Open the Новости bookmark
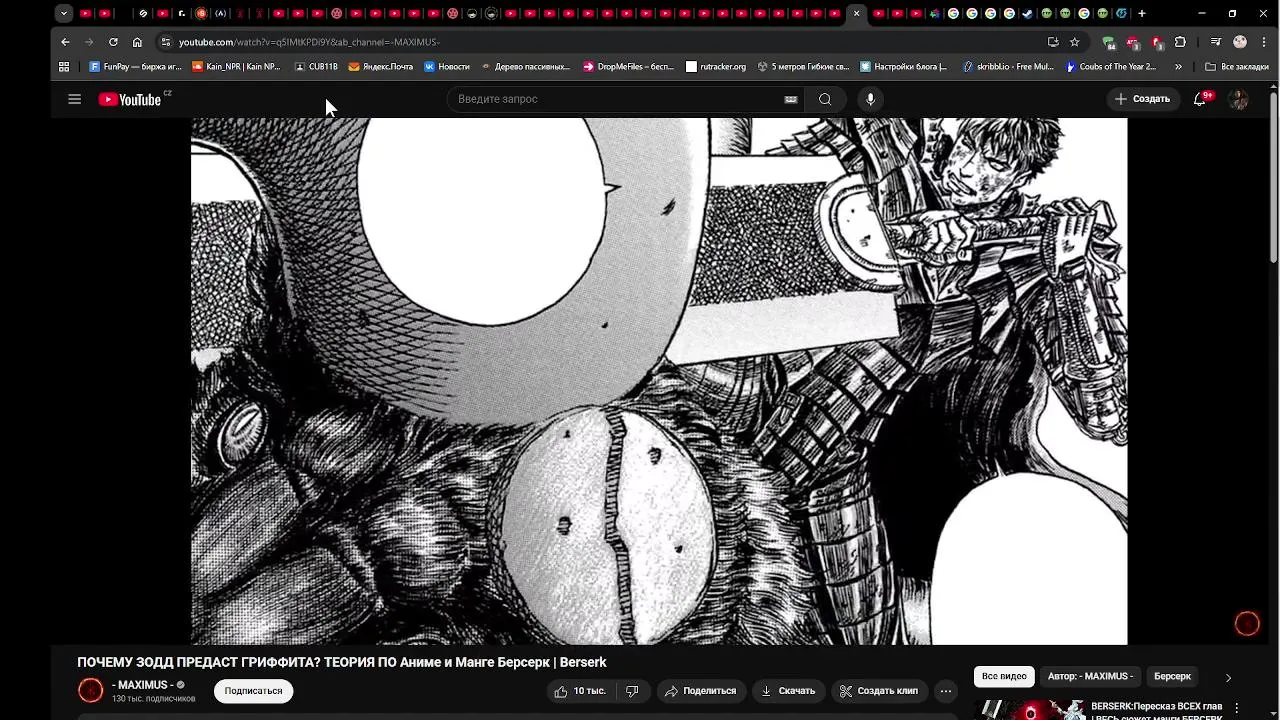The image size is (1280, 720). tap(447, 67)
